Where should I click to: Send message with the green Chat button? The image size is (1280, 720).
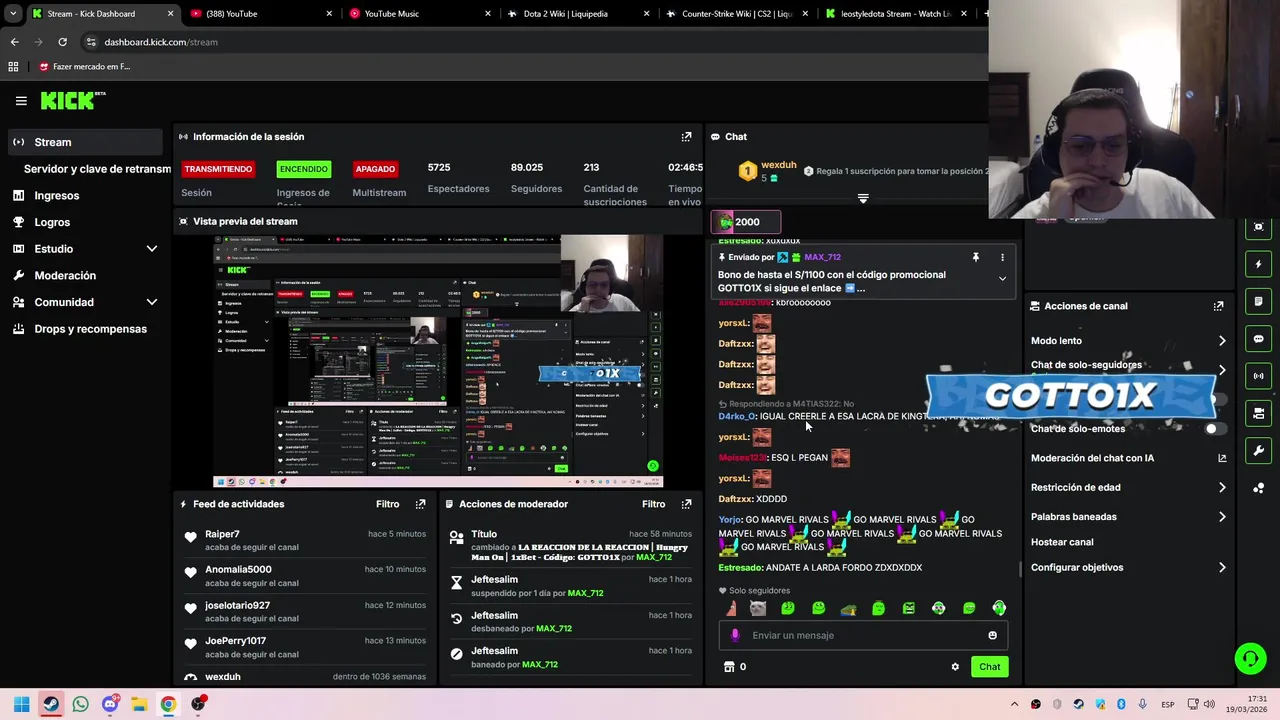(x=989, y=667)
